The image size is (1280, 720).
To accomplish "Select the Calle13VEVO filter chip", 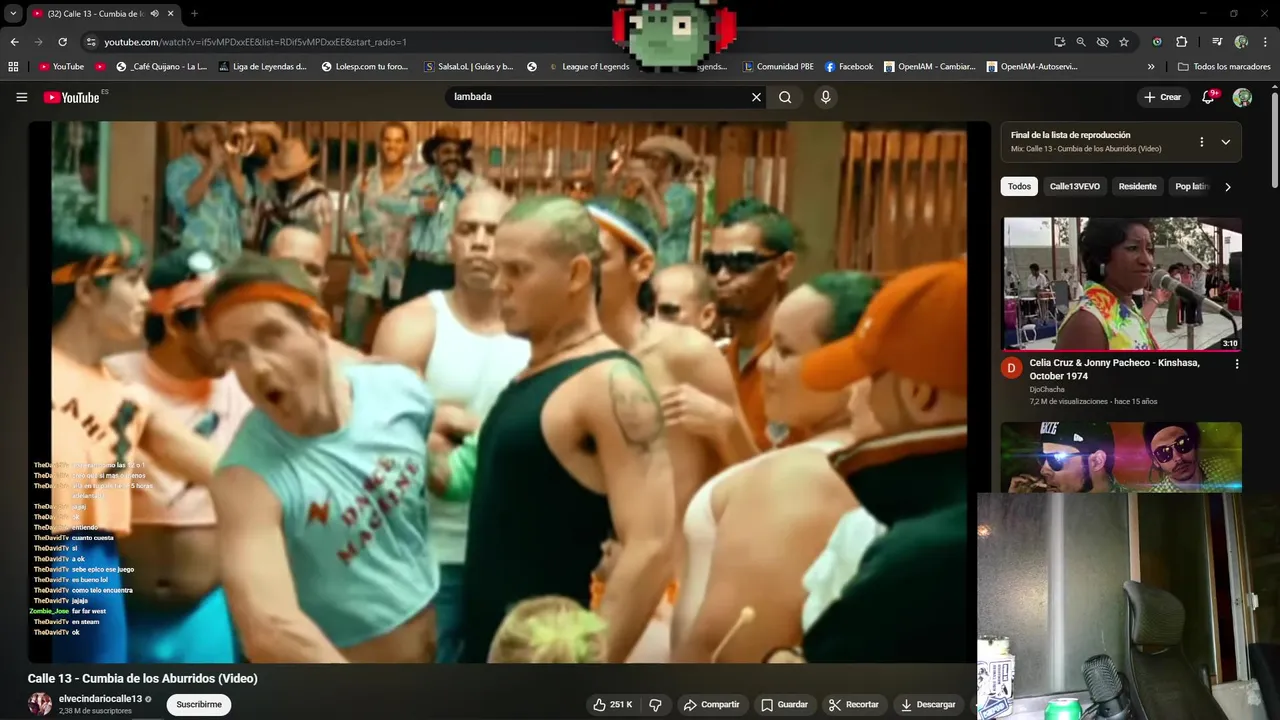I will coord(1075,186).
